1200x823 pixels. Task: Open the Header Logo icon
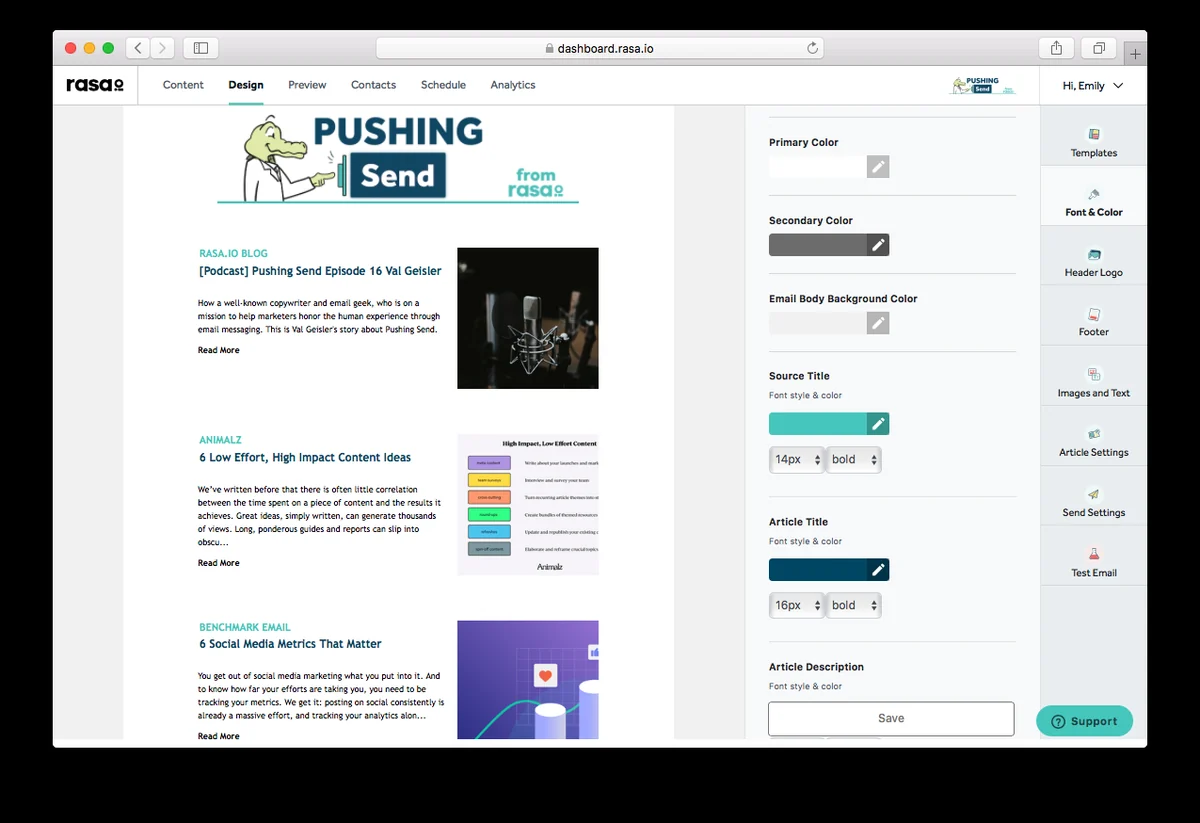click(x=1094, y=255)
